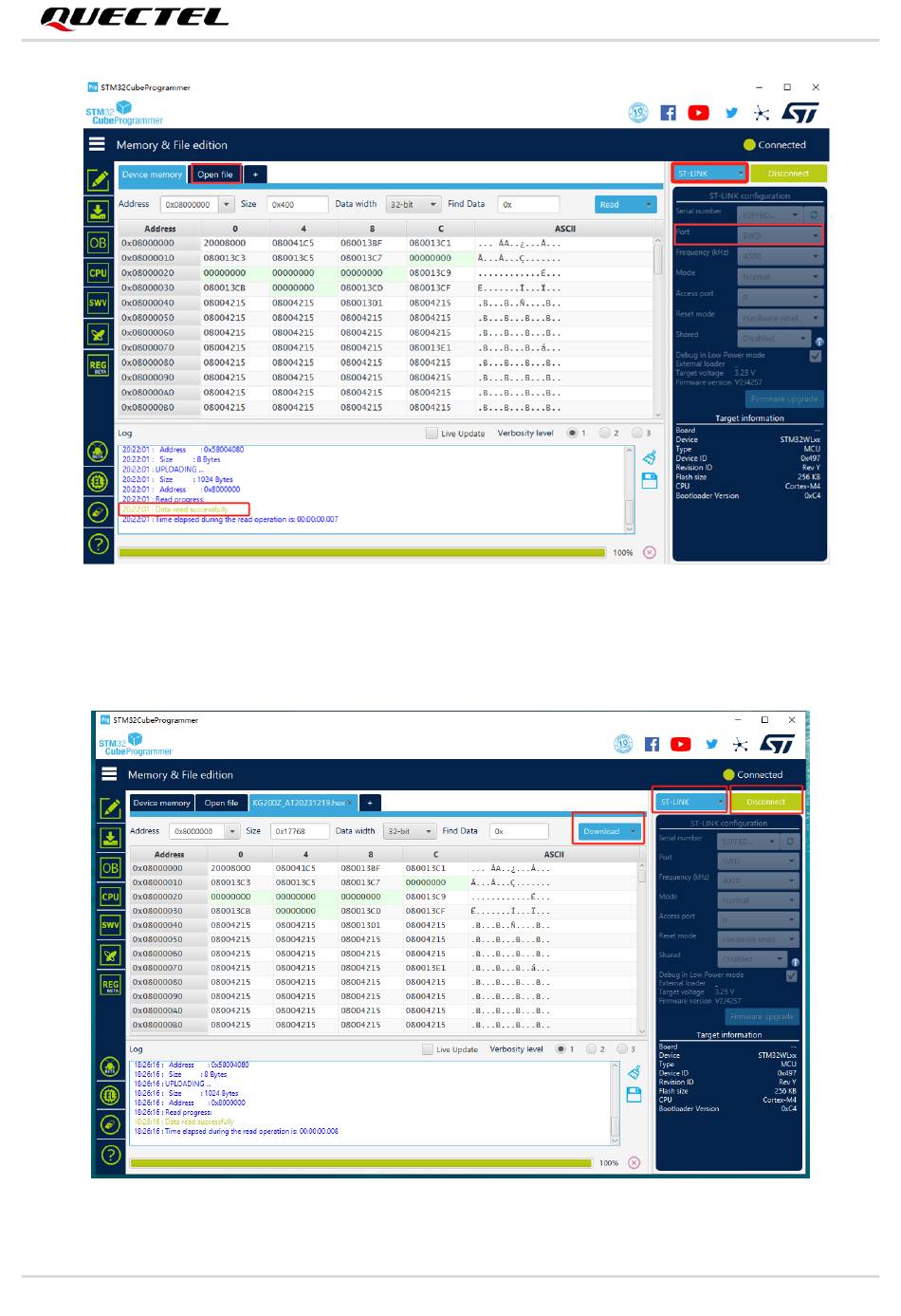The image size is (901, 1316).
Task: Switch to Open file tab in upper window
Action: click(x=215, y=175)
